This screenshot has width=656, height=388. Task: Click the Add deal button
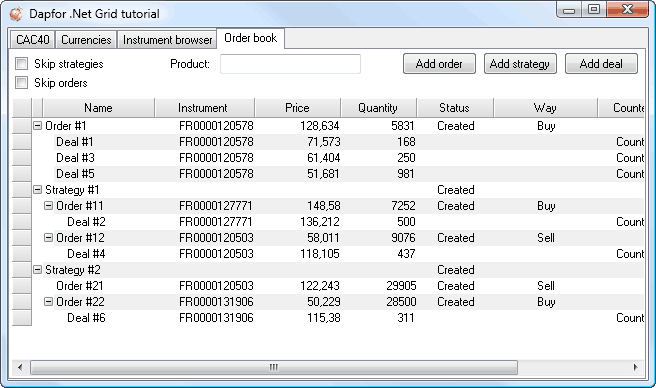[x=601, y=64]
